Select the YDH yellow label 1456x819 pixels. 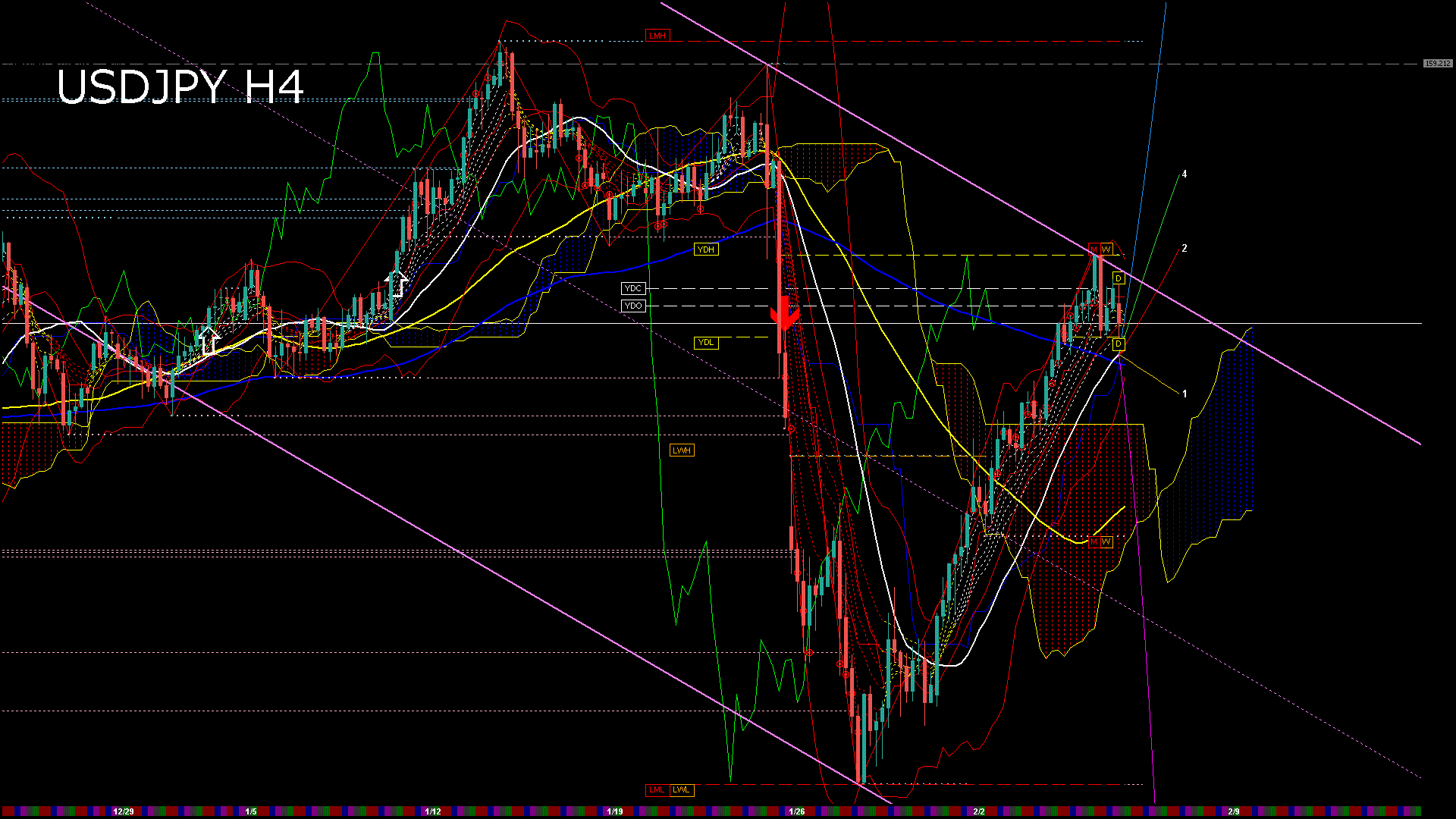click(705, 249)
